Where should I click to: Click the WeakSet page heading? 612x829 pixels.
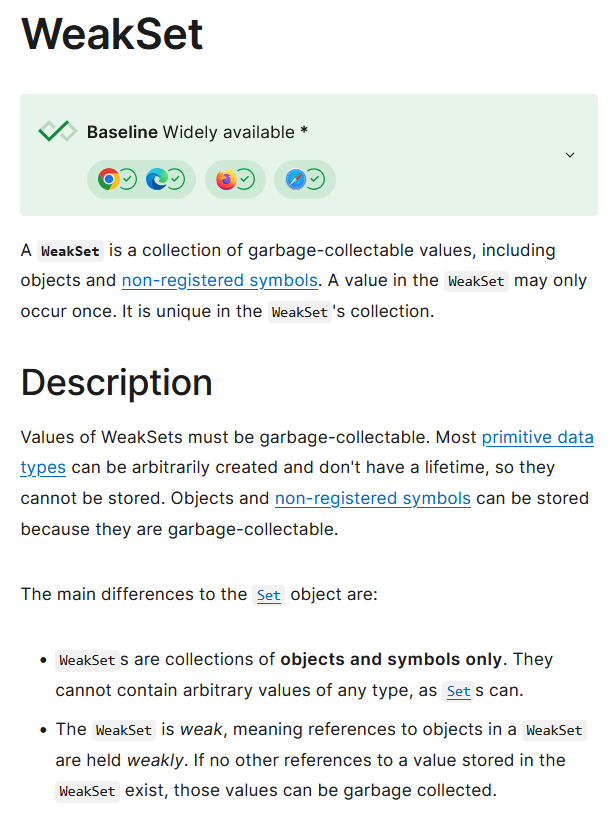[x=112, y=34]
